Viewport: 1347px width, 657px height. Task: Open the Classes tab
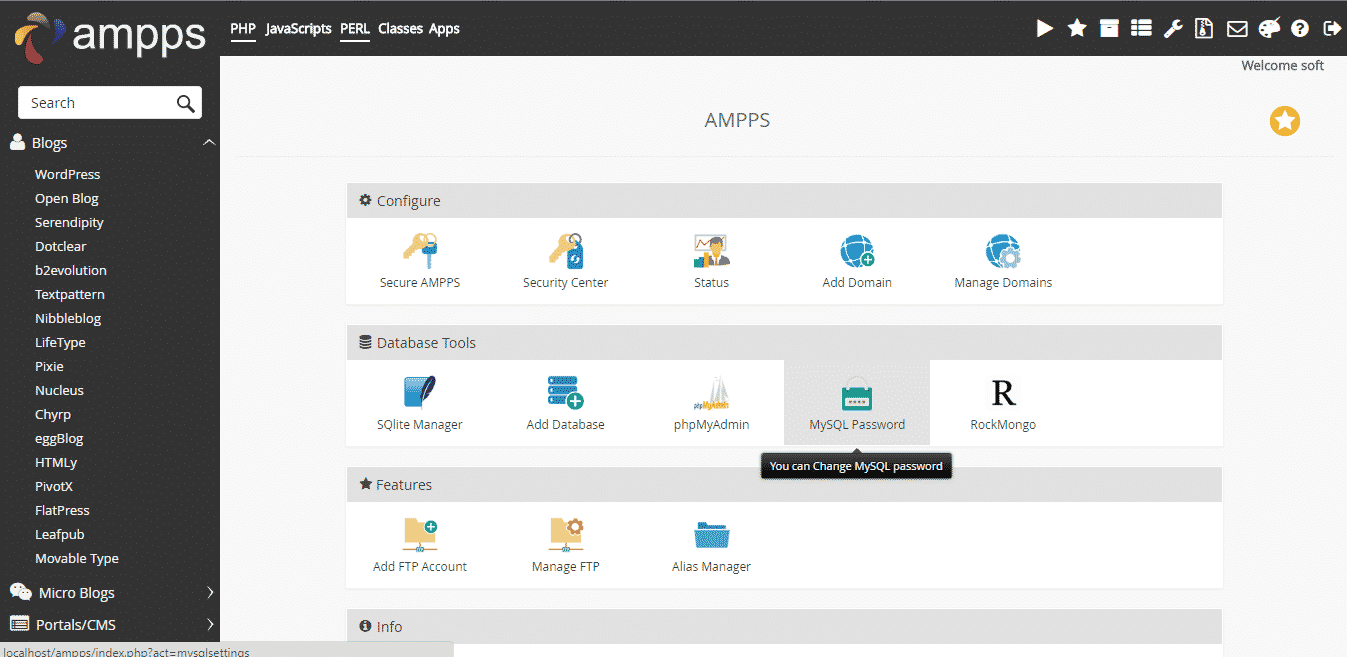pos(400,28)
